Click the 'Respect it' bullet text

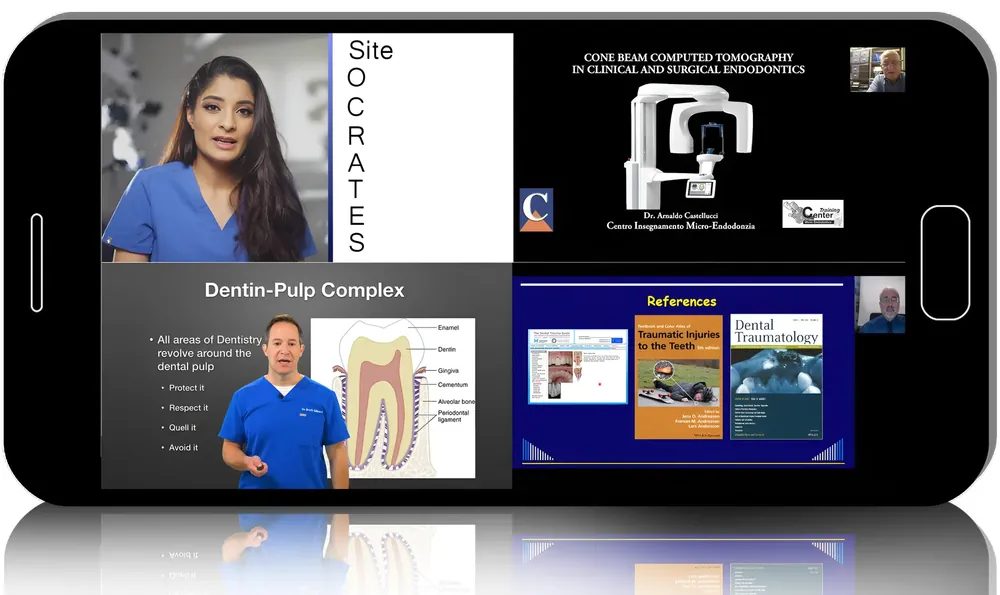[188, 408]
